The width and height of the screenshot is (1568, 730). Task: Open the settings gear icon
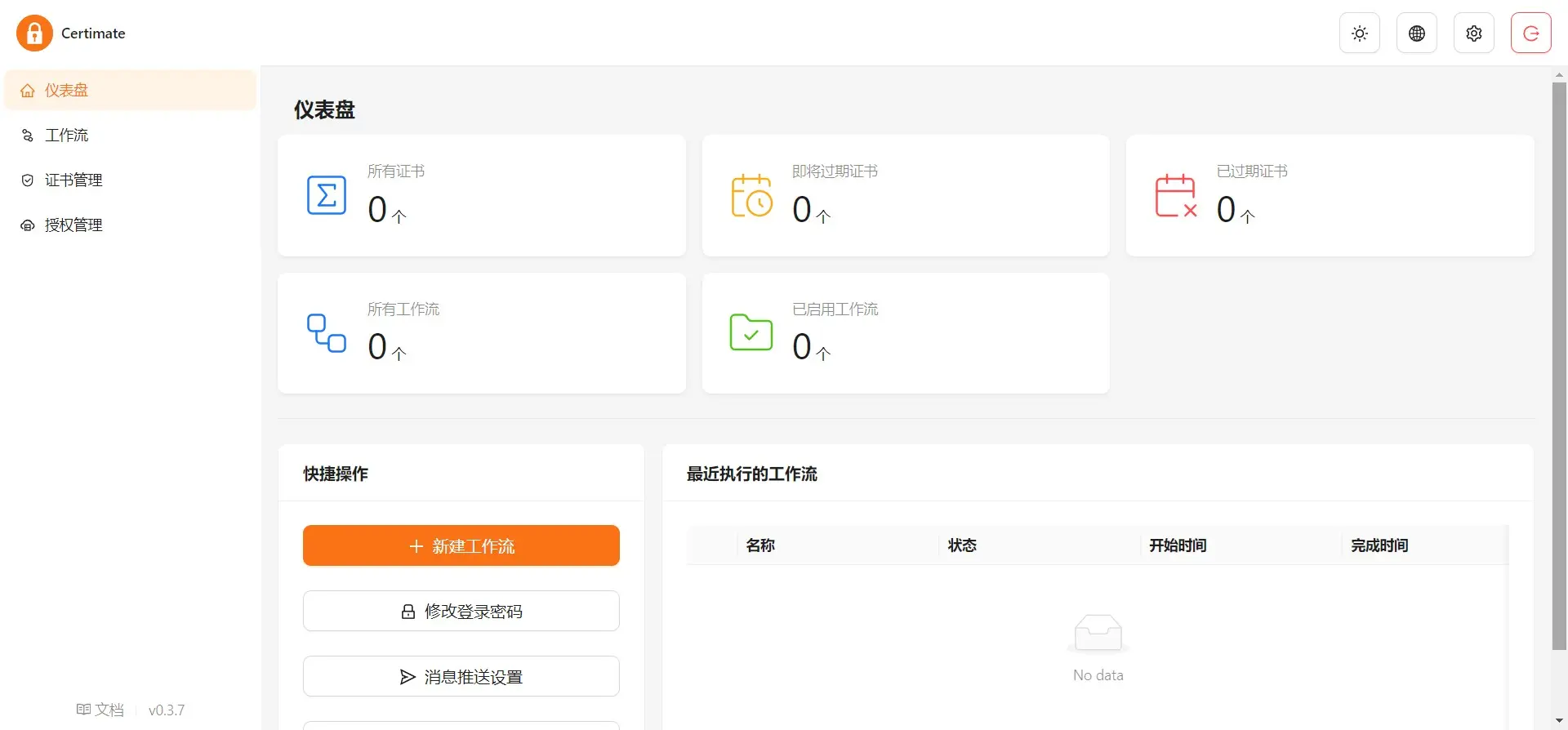point(1473,33)
